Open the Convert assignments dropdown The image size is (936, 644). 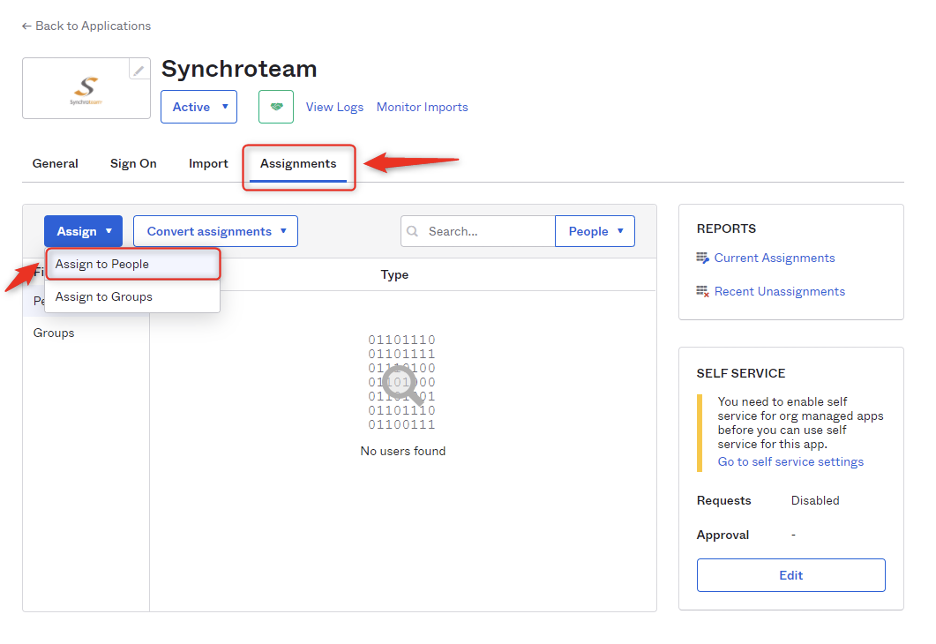[x=215, y=231]
